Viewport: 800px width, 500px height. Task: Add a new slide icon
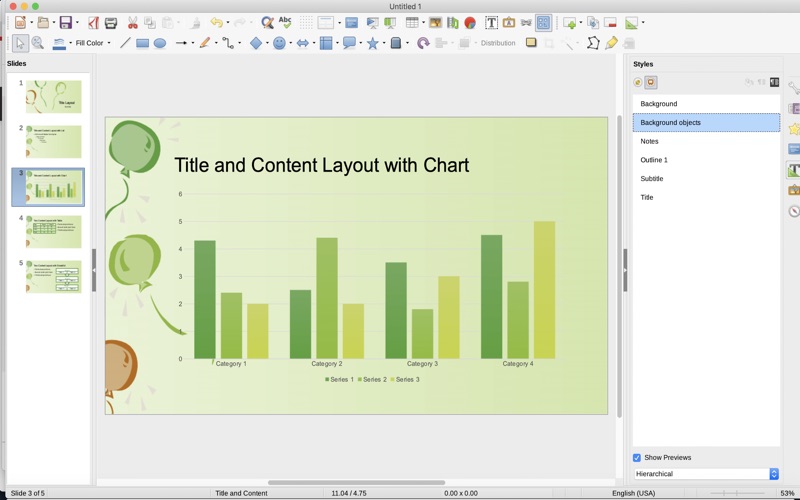569,22
